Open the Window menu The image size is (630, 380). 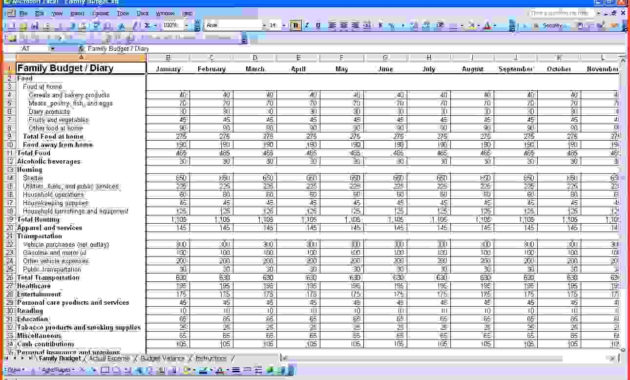pyautogui.click(x=165, y=14)
